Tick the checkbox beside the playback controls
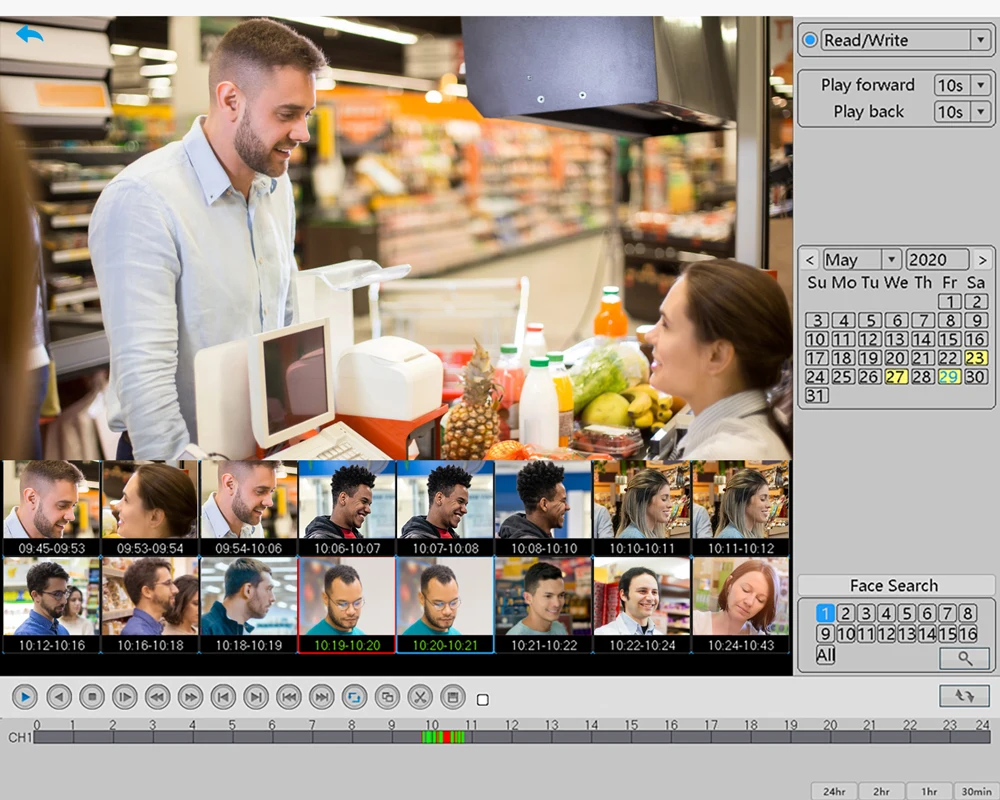The width and height of the screenshot is (1000, 800). (x=483, y=700)
